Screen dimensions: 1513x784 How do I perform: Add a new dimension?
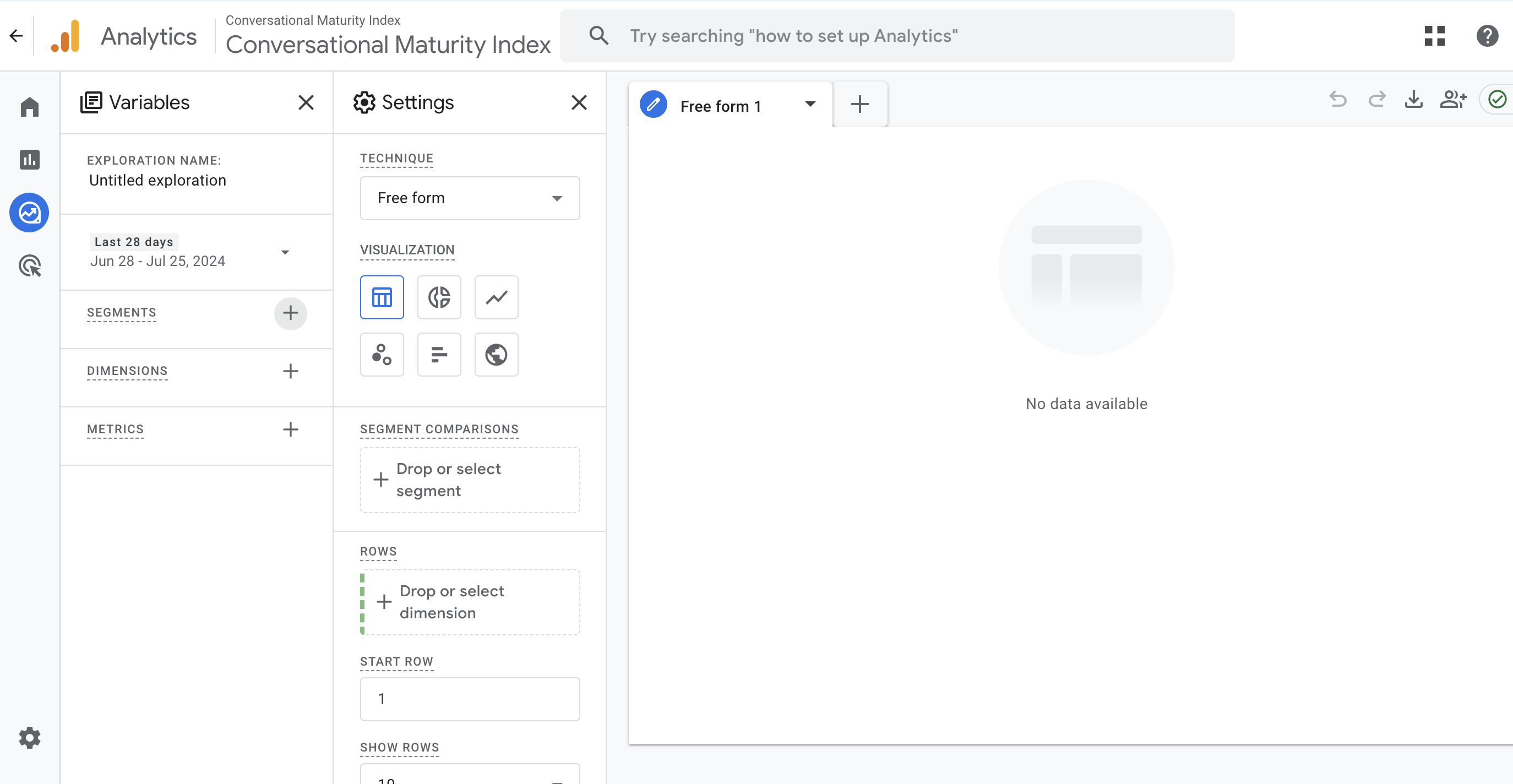pyautogui.click(x=290, y=371)
